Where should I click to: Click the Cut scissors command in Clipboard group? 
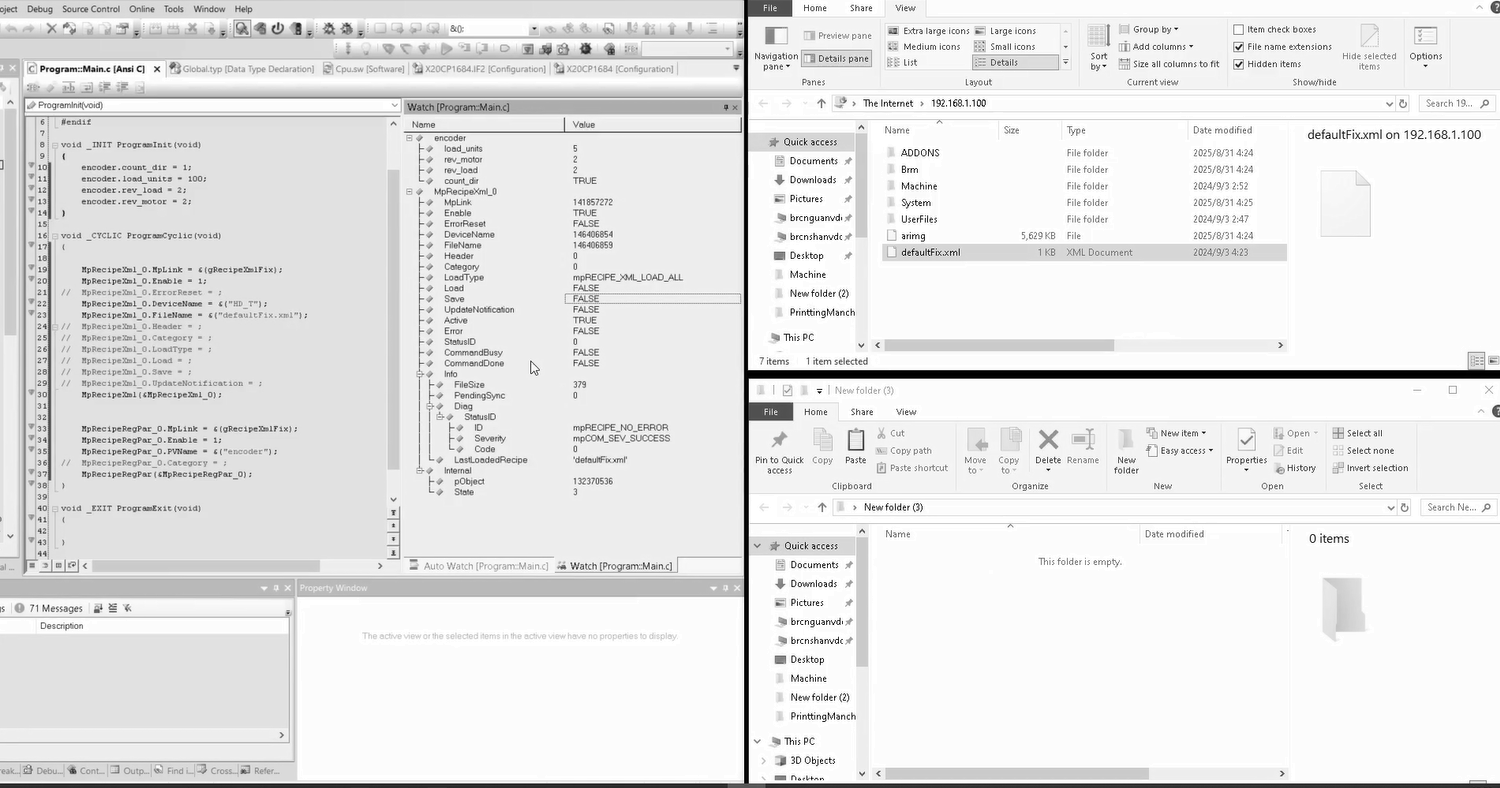[x=891, y=434]
